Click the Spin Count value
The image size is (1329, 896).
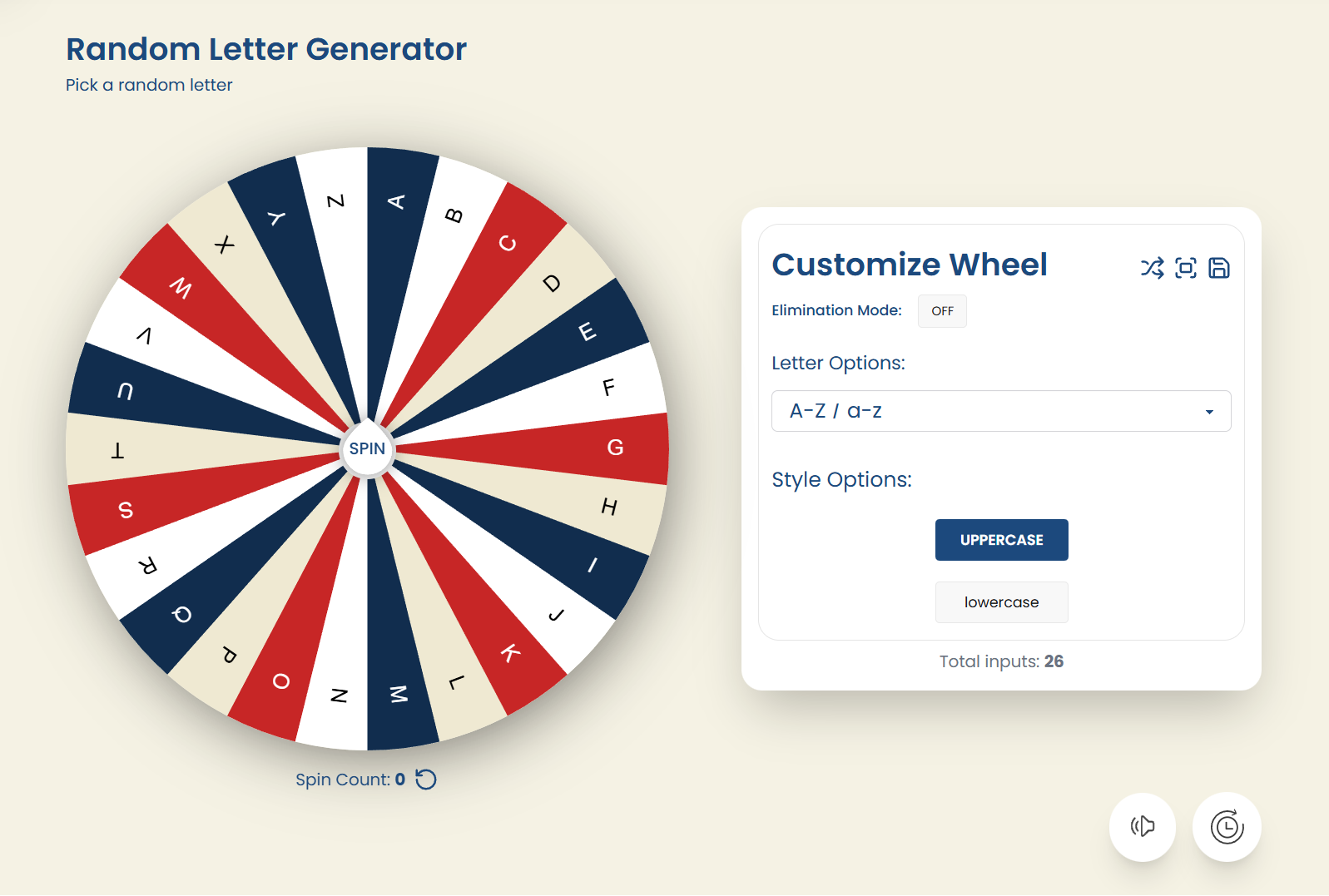coord(399,780)
